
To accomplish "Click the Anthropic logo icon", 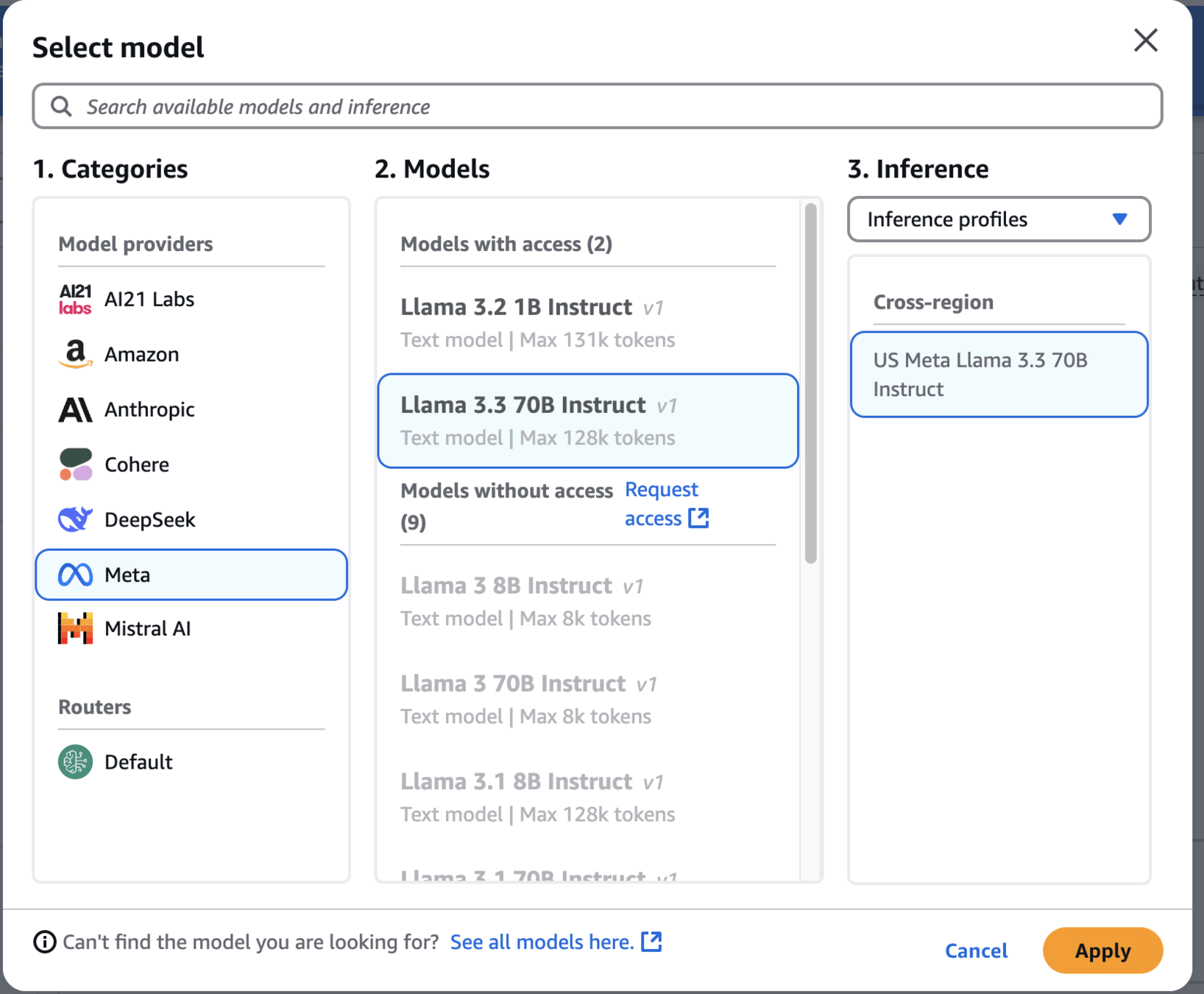I will 75,409.
